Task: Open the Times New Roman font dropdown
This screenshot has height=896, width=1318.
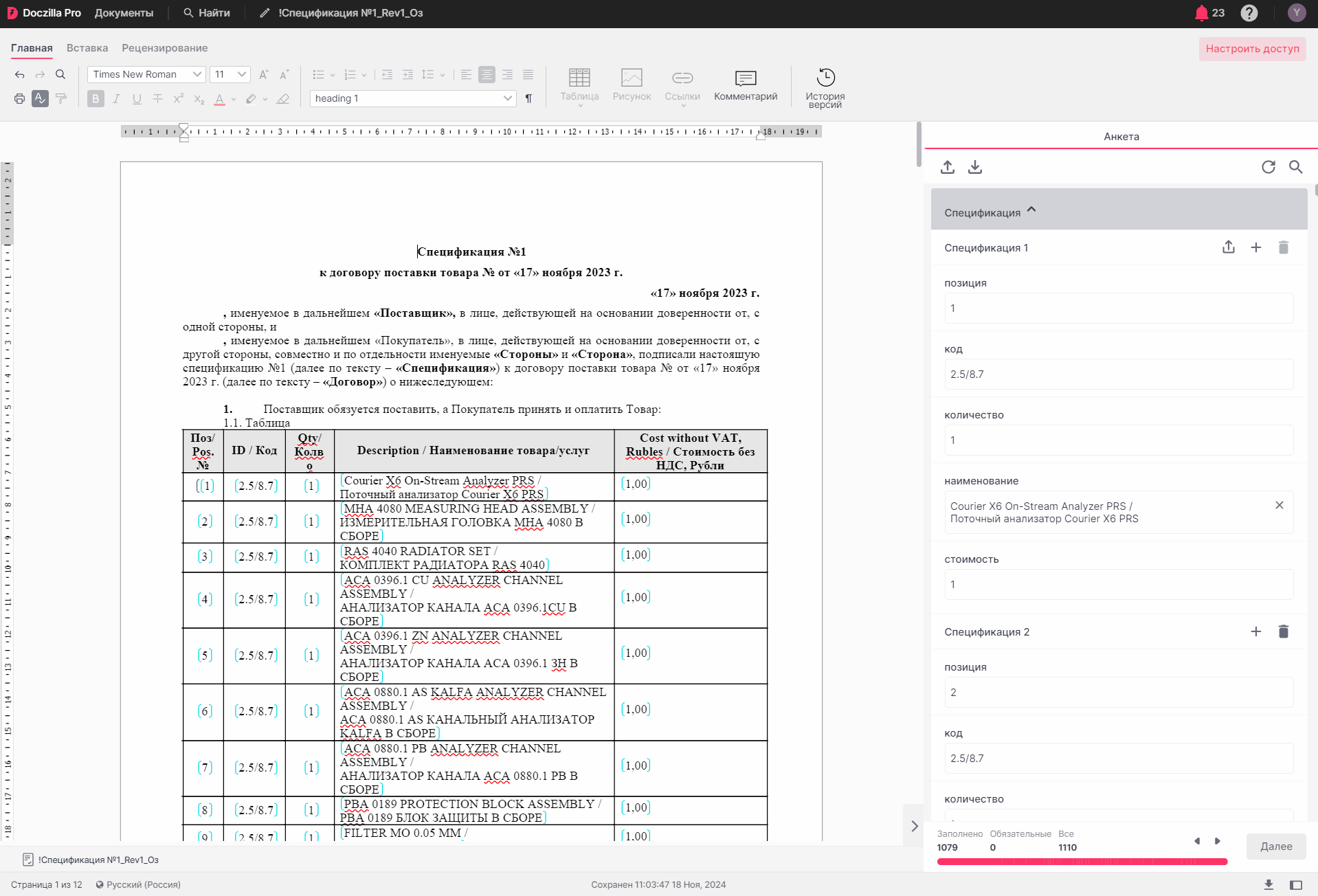Action: [146, 74]
